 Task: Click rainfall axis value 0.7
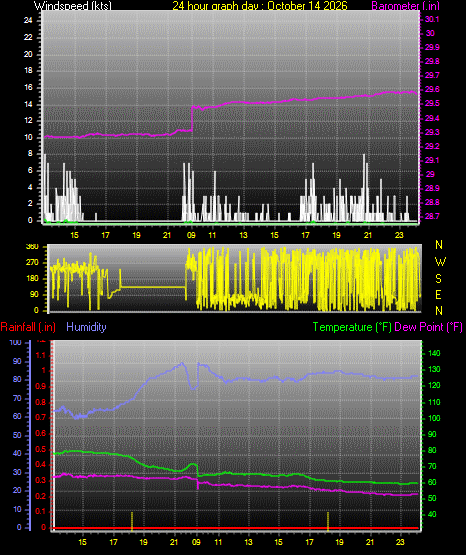[41, 417]
